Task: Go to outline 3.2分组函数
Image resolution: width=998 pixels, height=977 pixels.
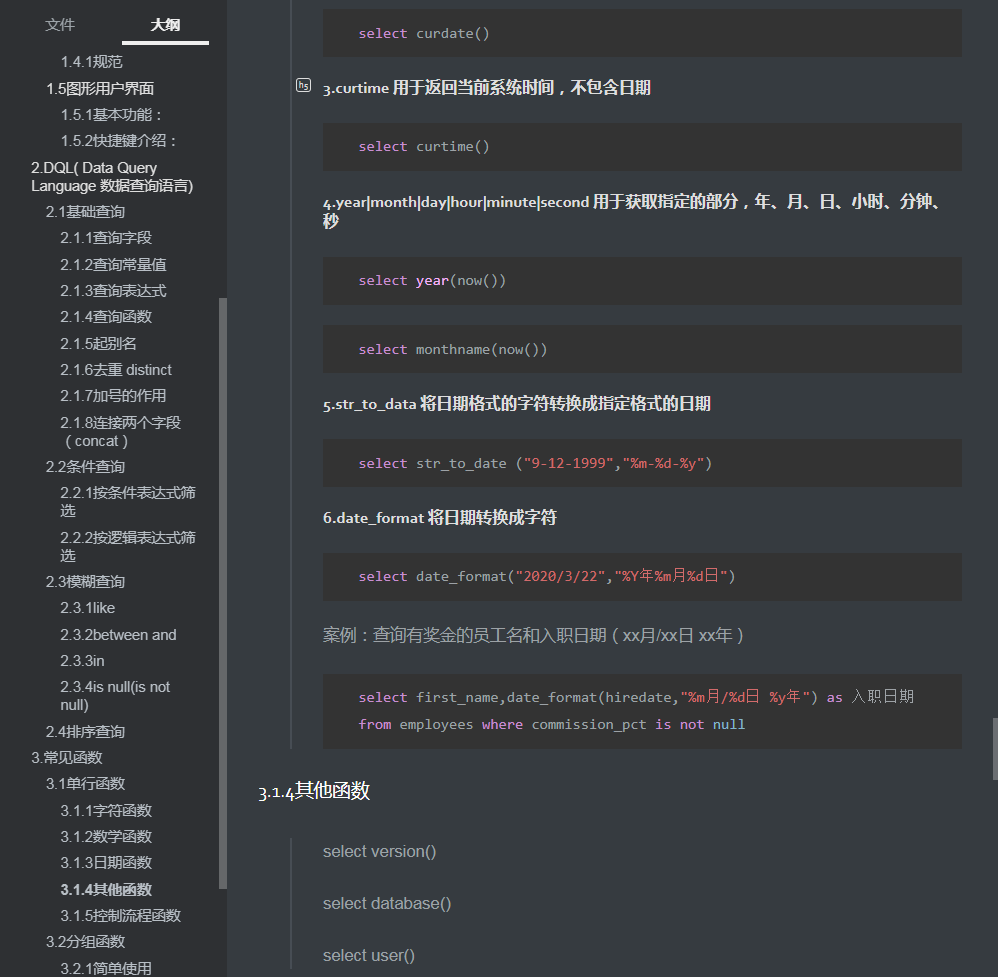Action: point(85,941)
